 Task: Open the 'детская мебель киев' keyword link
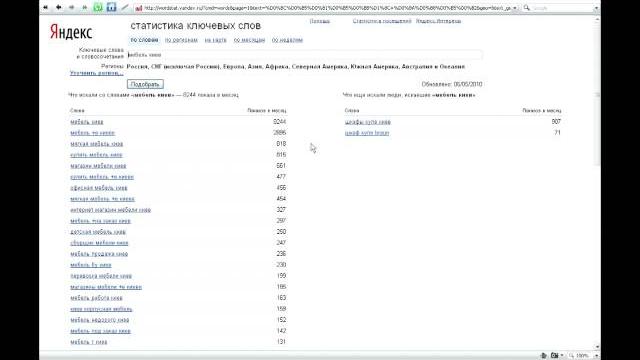coord(98,232)
